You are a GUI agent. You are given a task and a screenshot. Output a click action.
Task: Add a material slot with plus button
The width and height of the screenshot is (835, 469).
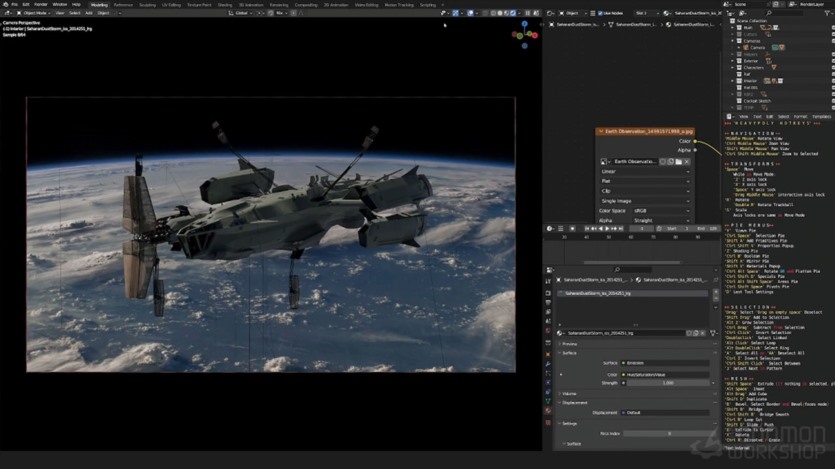pyautogui.click(x=715, y=292)
